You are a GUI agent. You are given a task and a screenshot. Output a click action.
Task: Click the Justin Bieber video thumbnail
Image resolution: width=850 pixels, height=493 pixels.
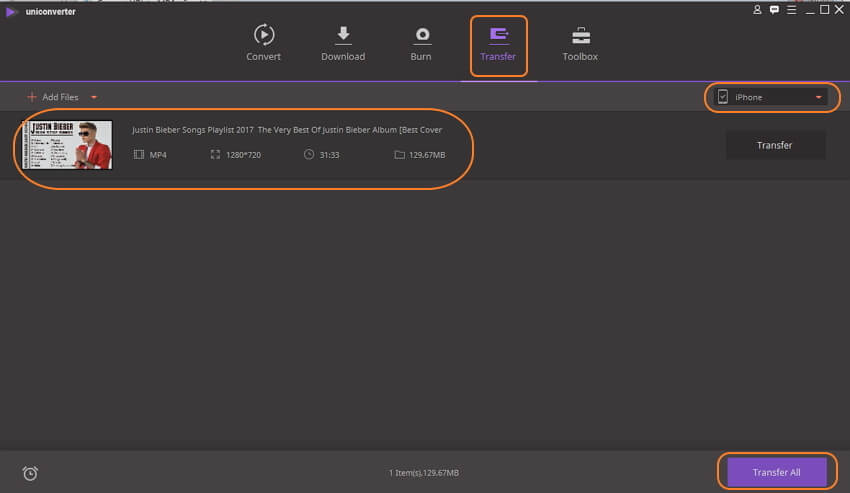67,145
